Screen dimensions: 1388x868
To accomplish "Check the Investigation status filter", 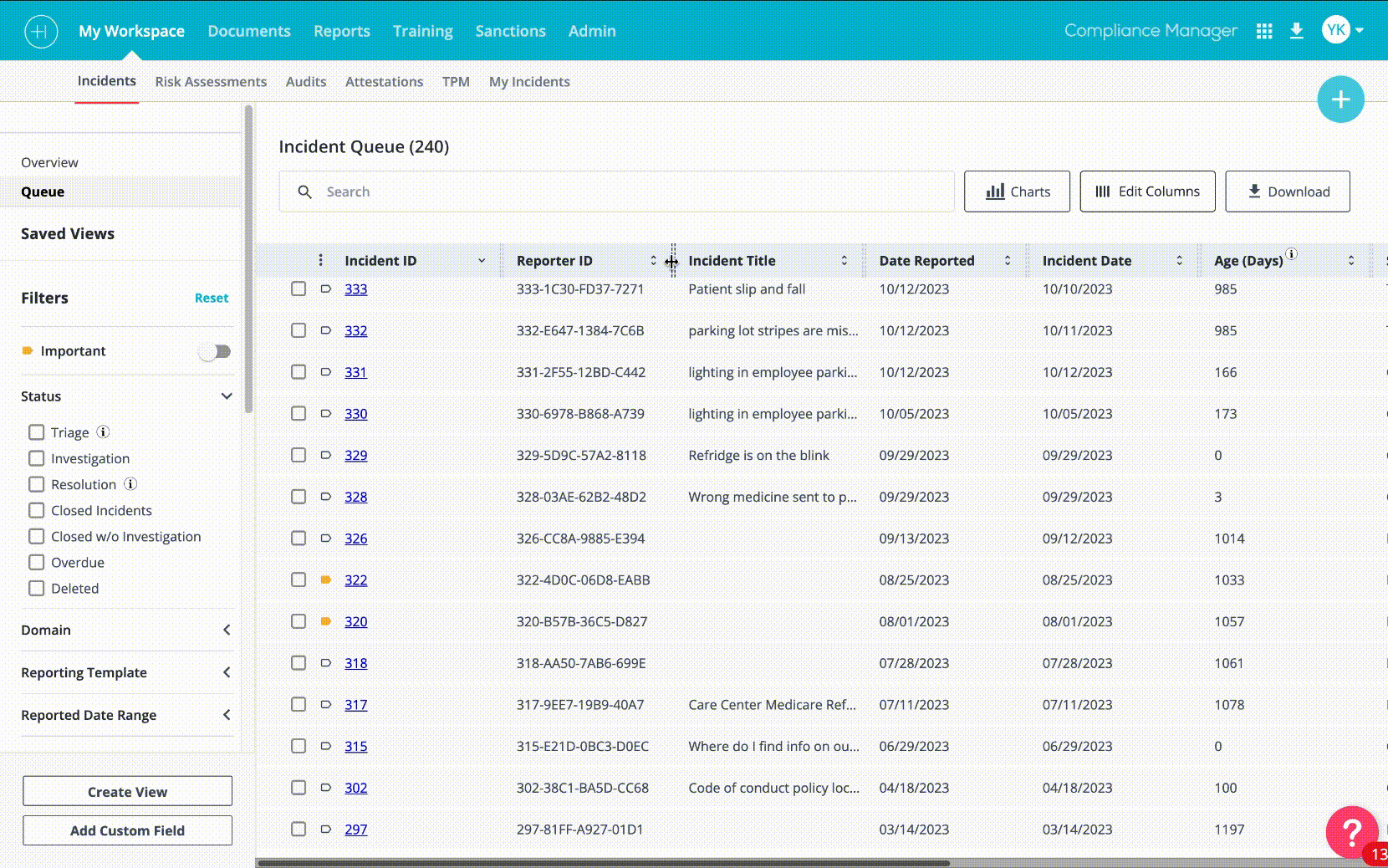I will tap(37, 458).
